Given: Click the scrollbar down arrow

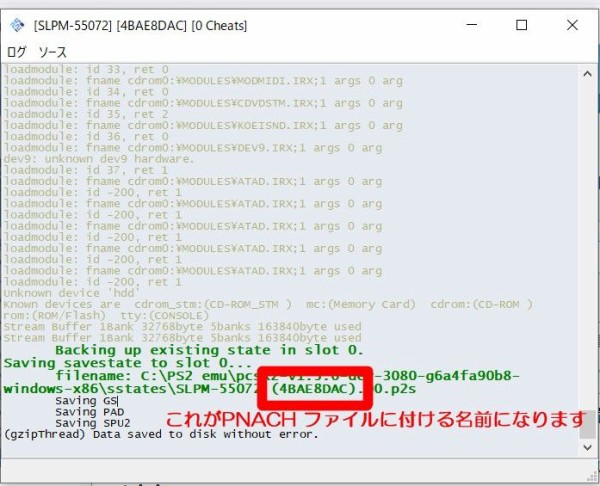Looking at the screenshot, I should point(587,447).
